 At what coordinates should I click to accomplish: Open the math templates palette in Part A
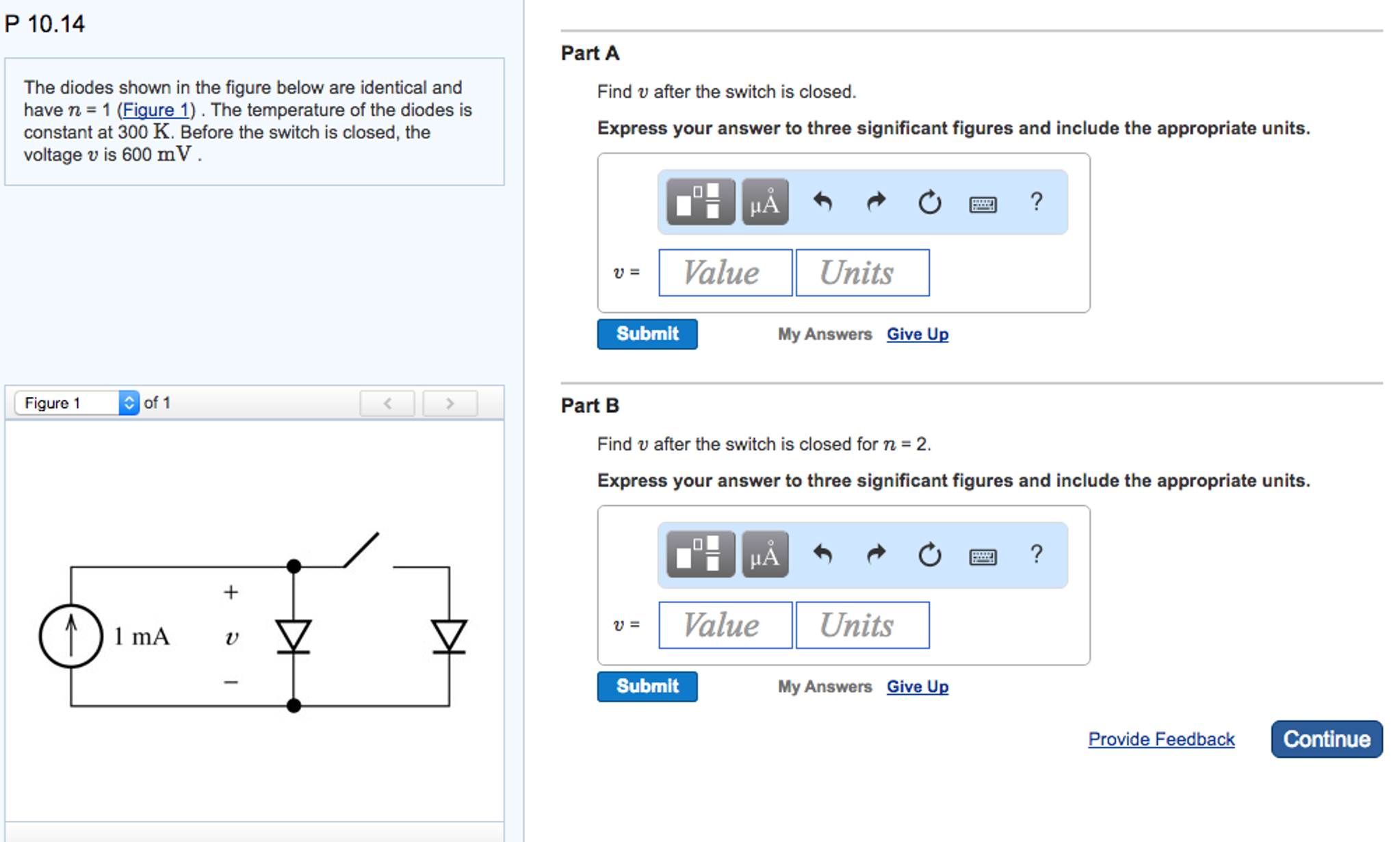pos(699,202)
